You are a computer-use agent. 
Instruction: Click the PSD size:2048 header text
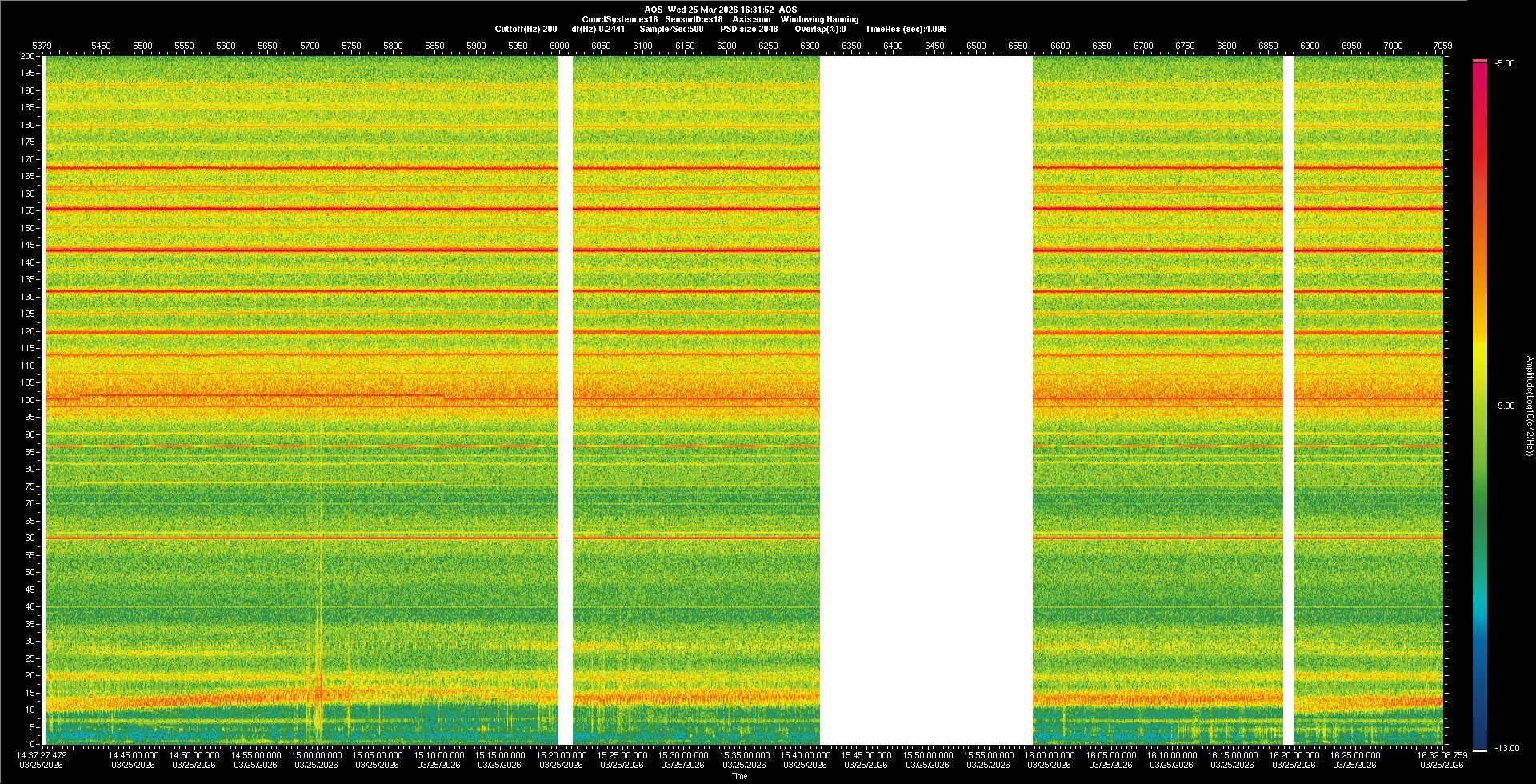tap(749, 29)
